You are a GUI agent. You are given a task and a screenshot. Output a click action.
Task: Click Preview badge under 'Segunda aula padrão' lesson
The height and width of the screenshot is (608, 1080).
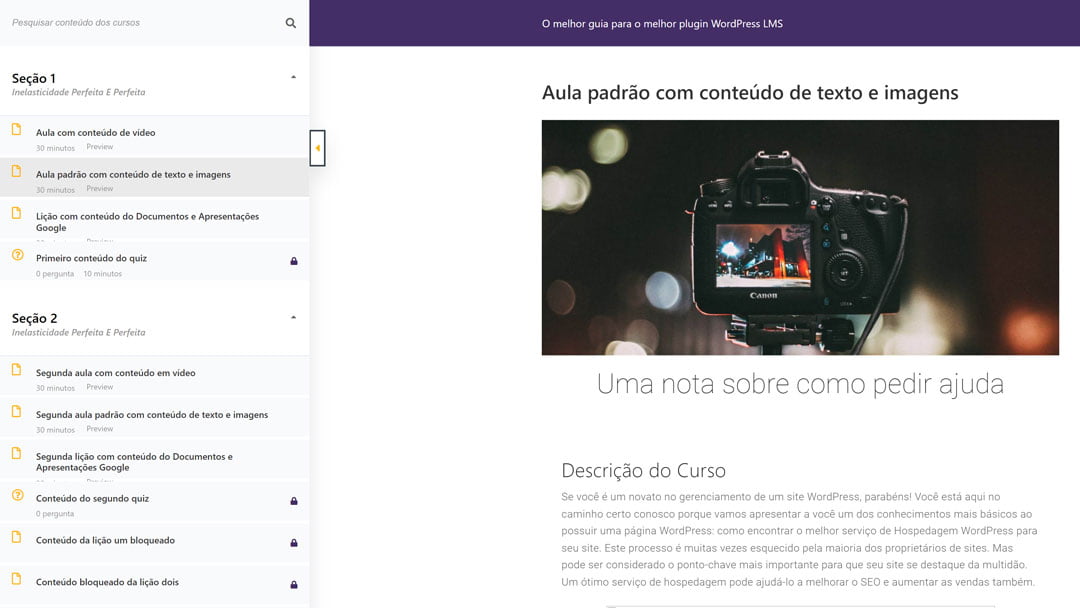tap(100, 429)
